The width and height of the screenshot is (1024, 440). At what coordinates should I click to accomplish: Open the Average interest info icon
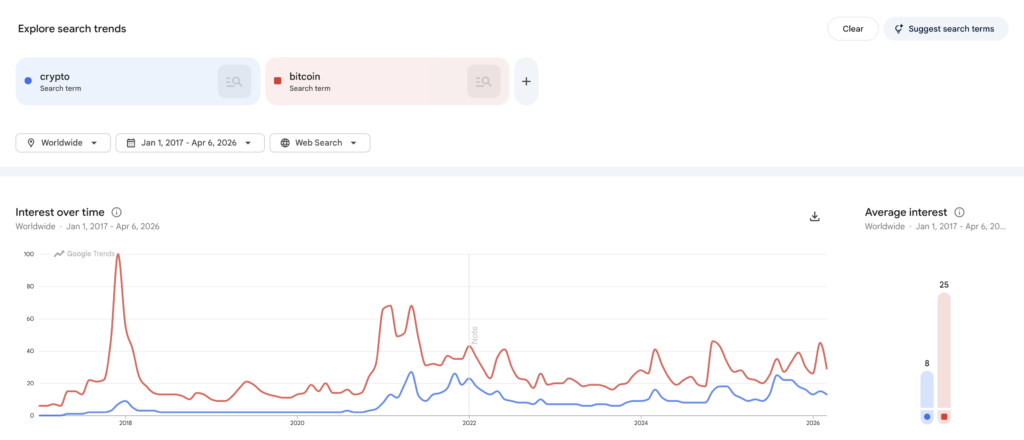pos(959,212)
